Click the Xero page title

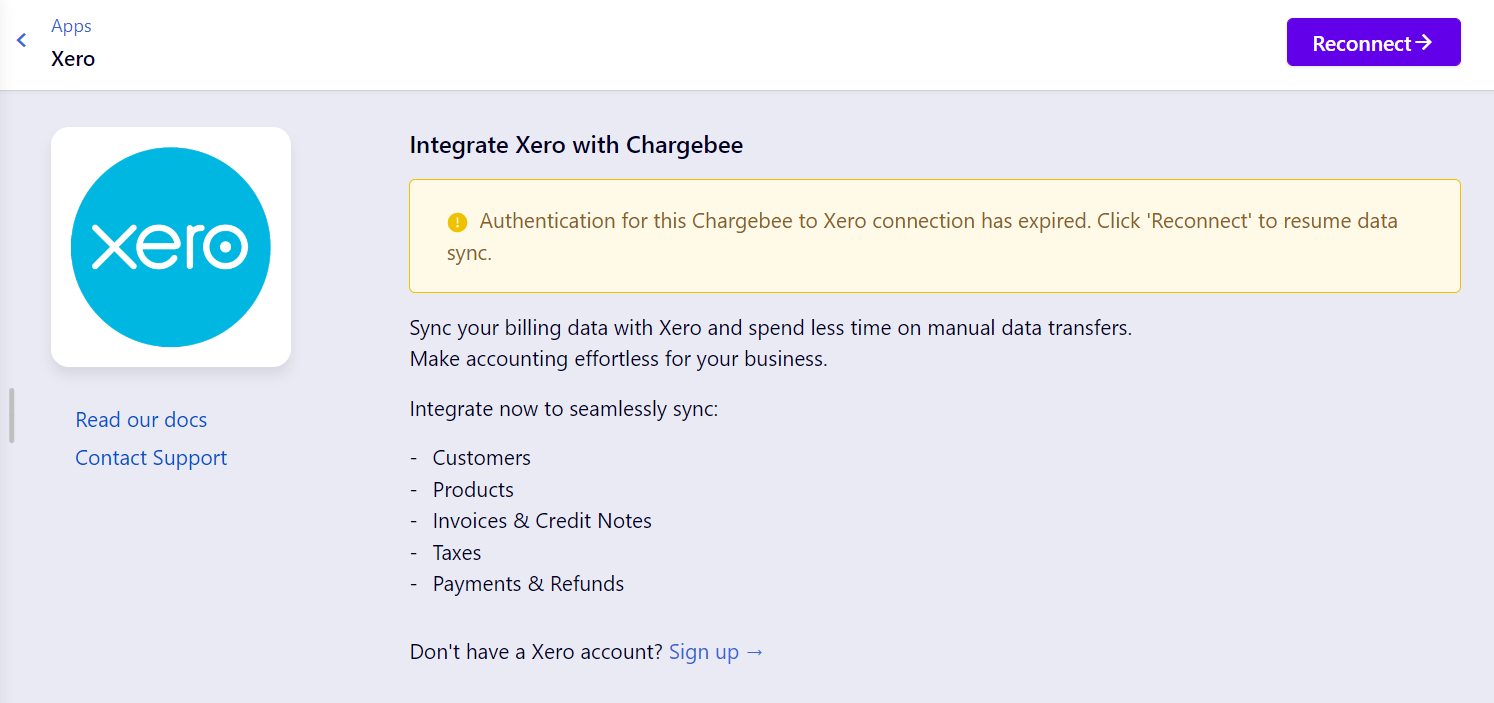(73, 59)
